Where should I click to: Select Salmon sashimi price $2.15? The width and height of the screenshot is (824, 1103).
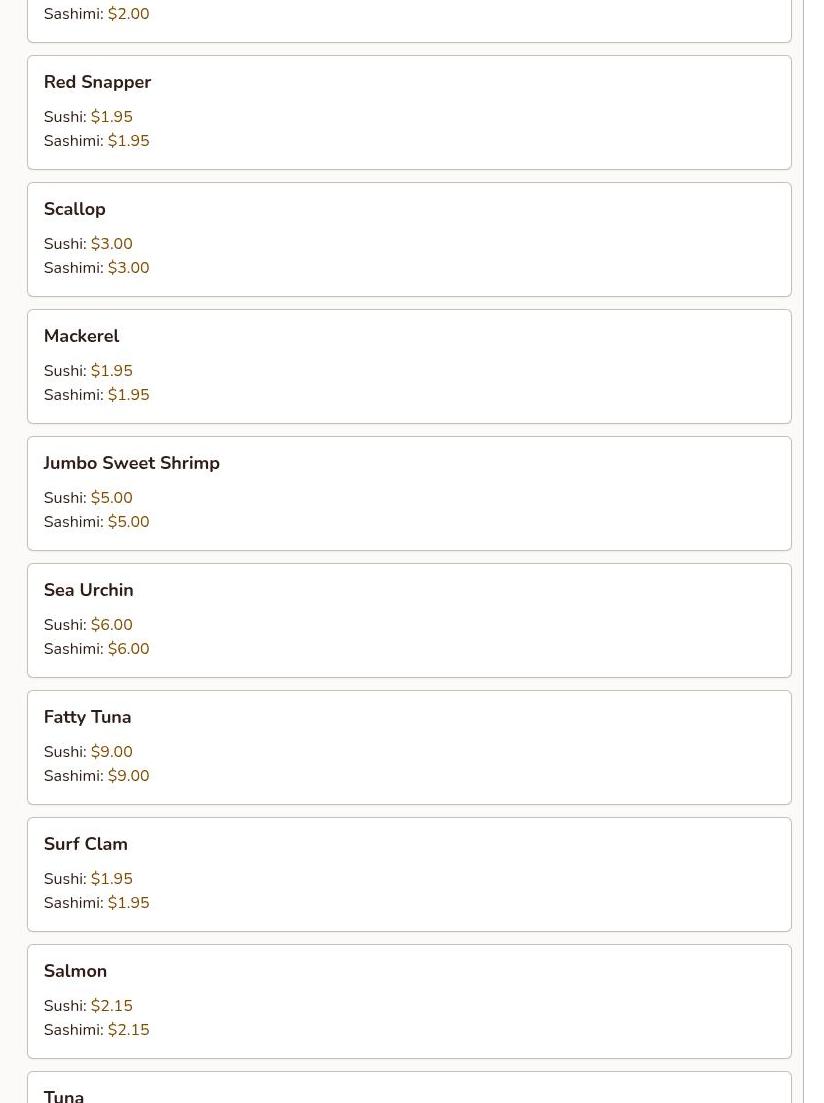(x=128, y=1030)
